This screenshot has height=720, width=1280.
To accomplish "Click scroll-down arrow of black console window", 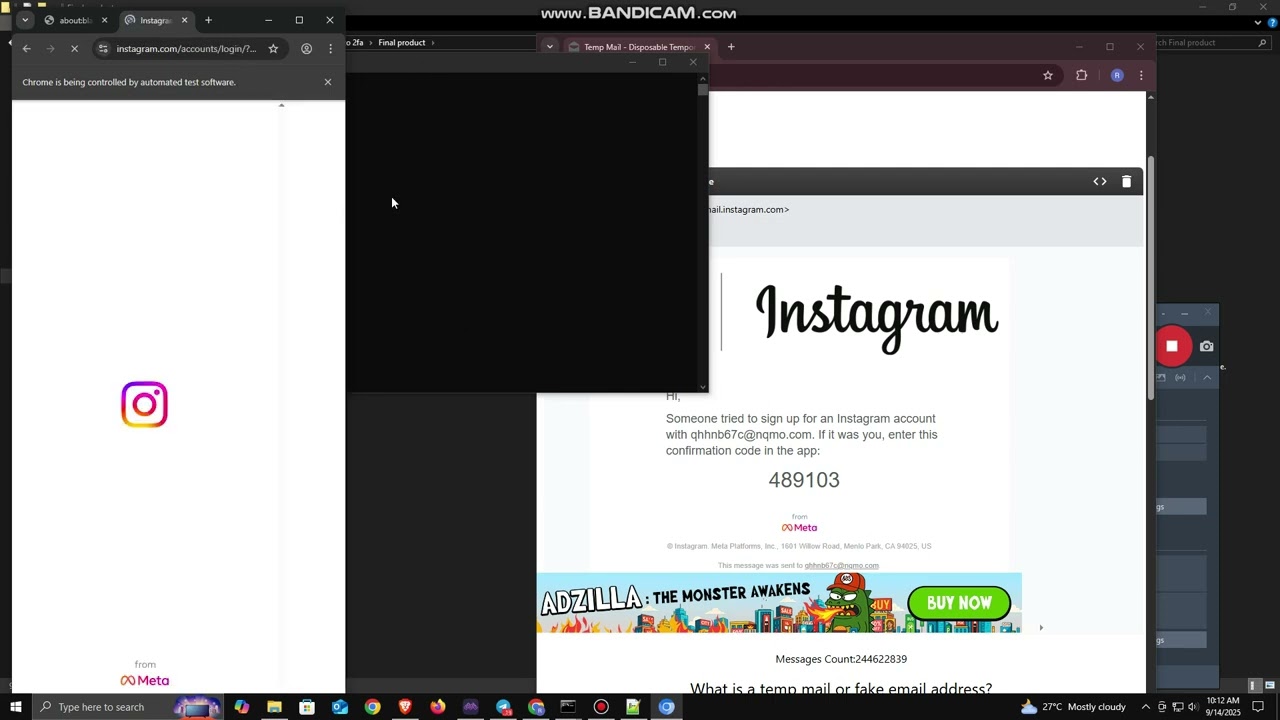I will (703, 387).
